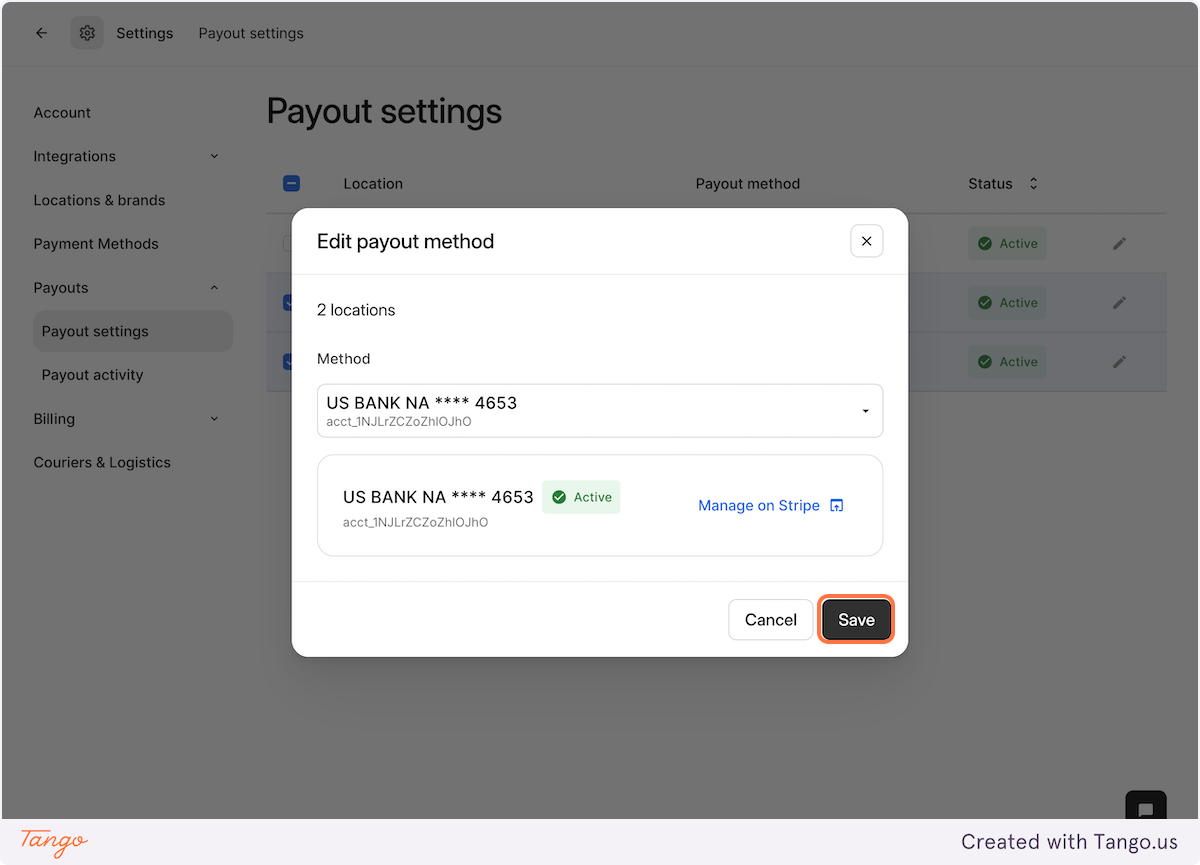The width and height of the screenshot is (1200, 865).
Task: Follow the Manage on Stripe link
Action: [759, 505]
